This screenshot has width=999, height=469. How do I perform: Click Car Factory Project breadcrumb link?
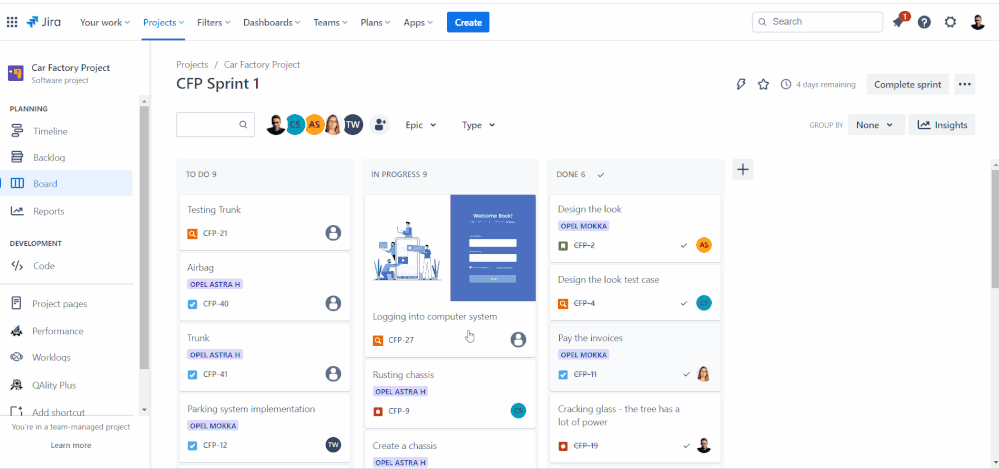(x=262, y=64)
